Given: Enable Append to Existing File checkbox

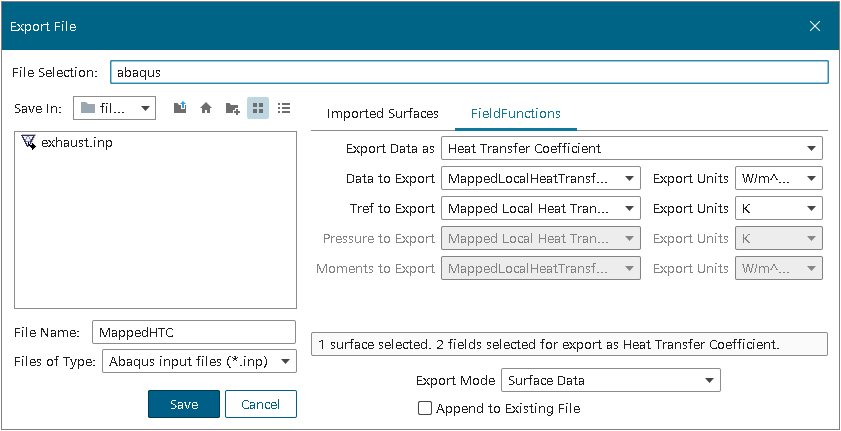Looking at the screenshot, I should coord(425,408).
